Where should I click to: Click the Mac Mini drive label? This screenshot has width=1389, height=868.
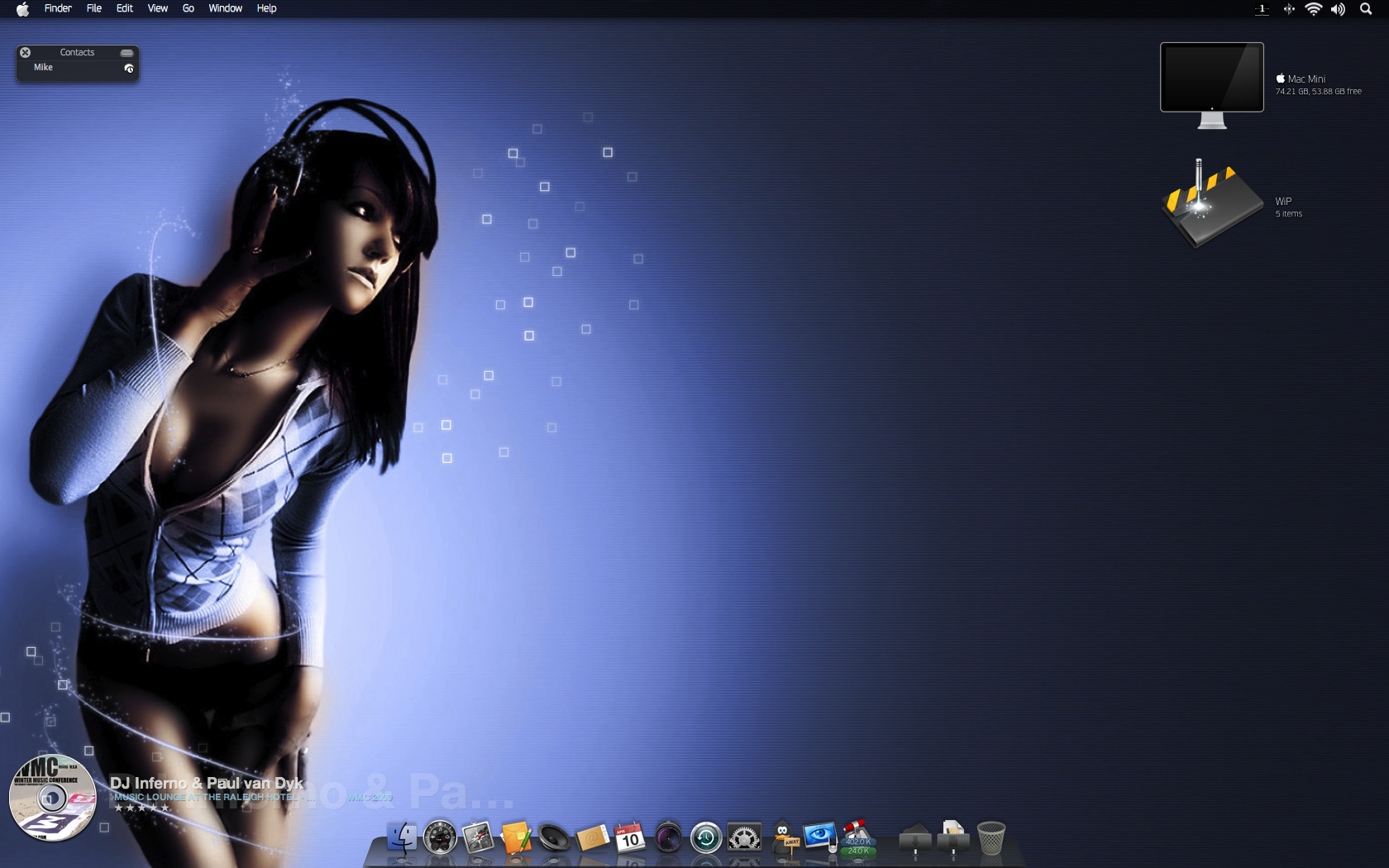pyautogui.click(x=1306, y=79)
